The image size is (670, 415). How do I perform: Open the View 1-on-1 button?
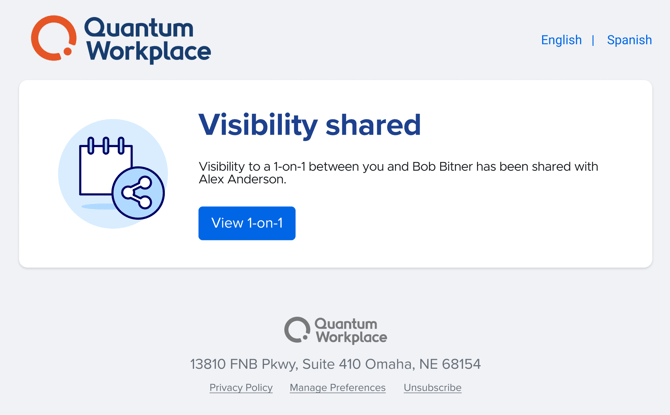coord(247,223)
